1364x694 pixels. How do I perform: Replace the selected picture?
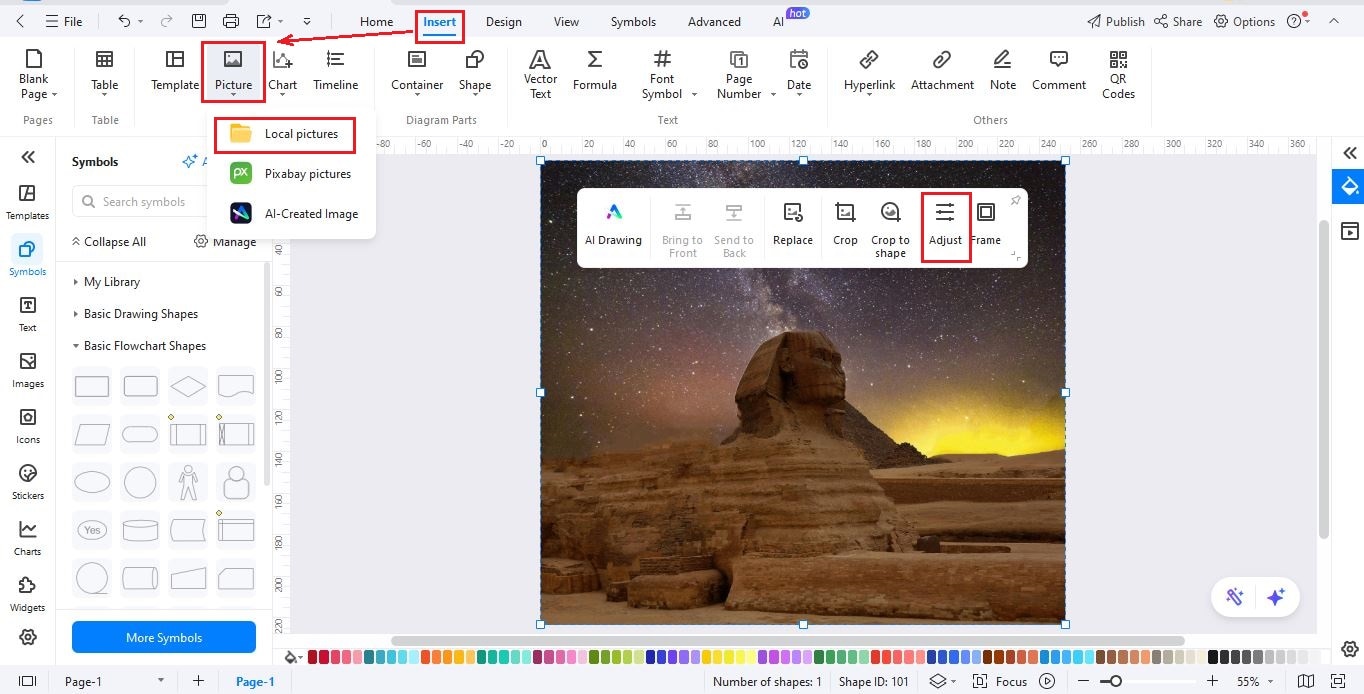pos(792,225)
